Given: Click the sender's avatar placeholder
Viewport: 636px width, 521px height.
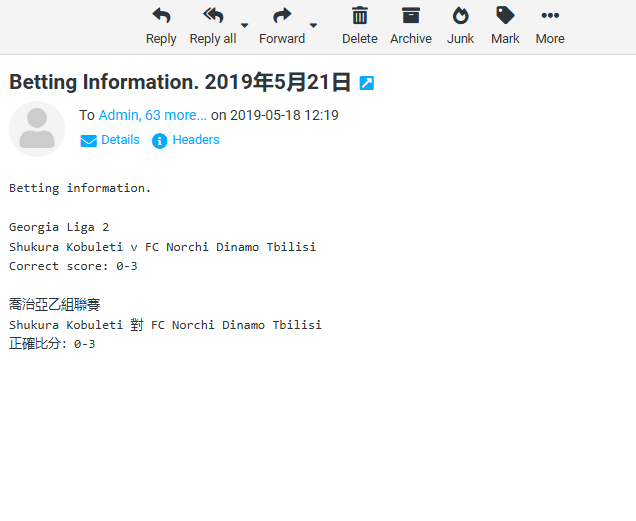Looking at the screenshot, I should (x=37, y=129).
